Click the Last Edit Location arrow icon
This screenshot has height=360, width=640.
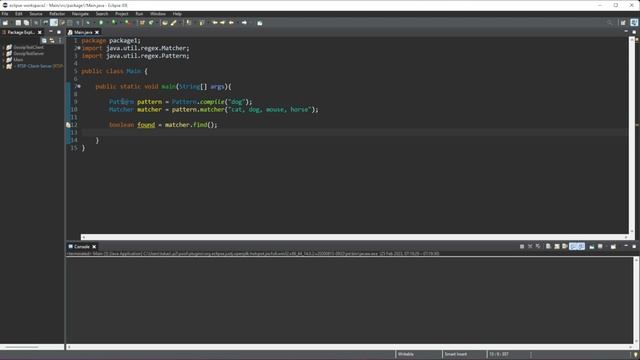point(215,23)
